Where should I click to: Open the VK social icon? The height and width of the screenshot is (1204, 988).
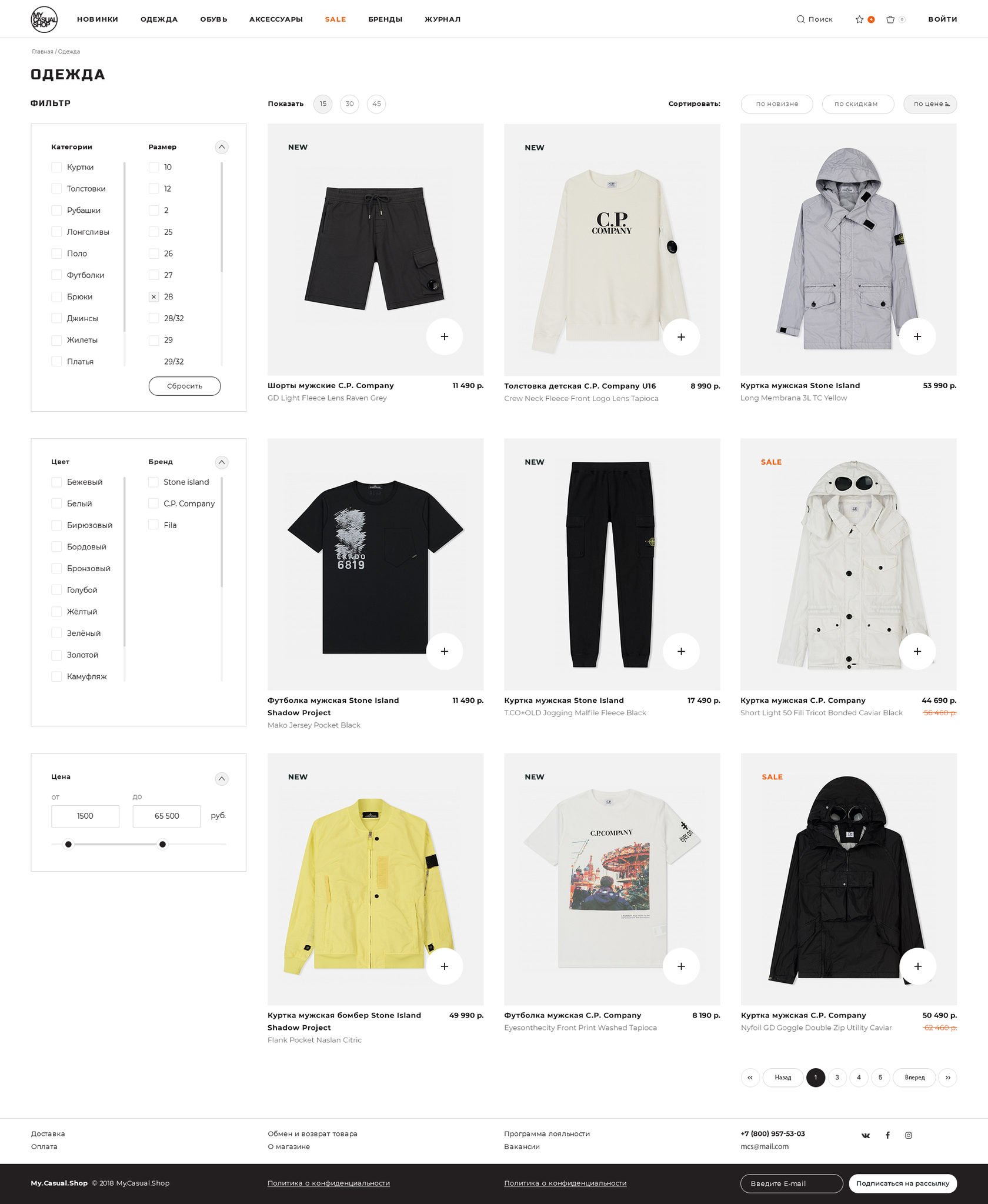pyautogui.click(x=866, y=1135)
